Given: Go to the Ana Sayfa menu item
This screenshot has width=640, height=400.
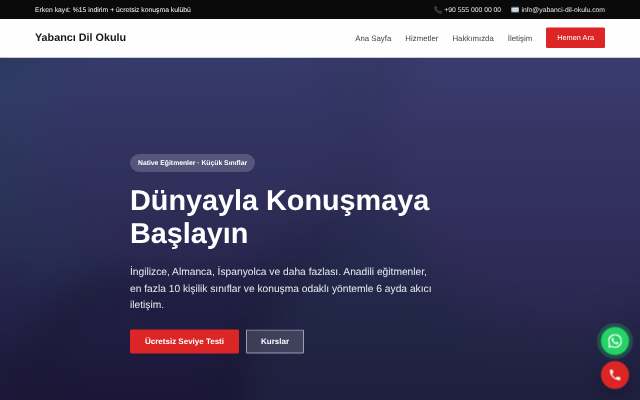Looking at the screenshot, I should tap(373, 38).
